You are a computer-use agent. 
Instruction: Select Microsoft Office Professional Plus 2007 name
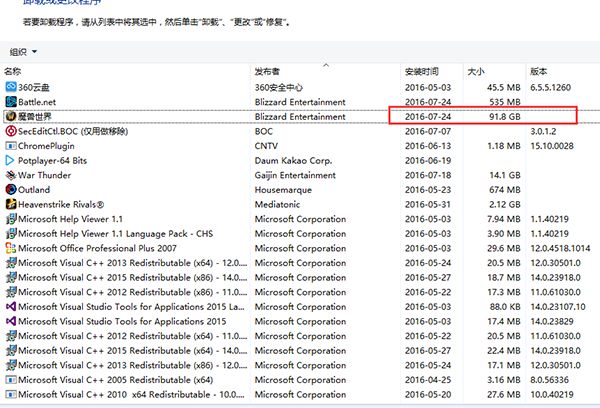click(97, 248)
